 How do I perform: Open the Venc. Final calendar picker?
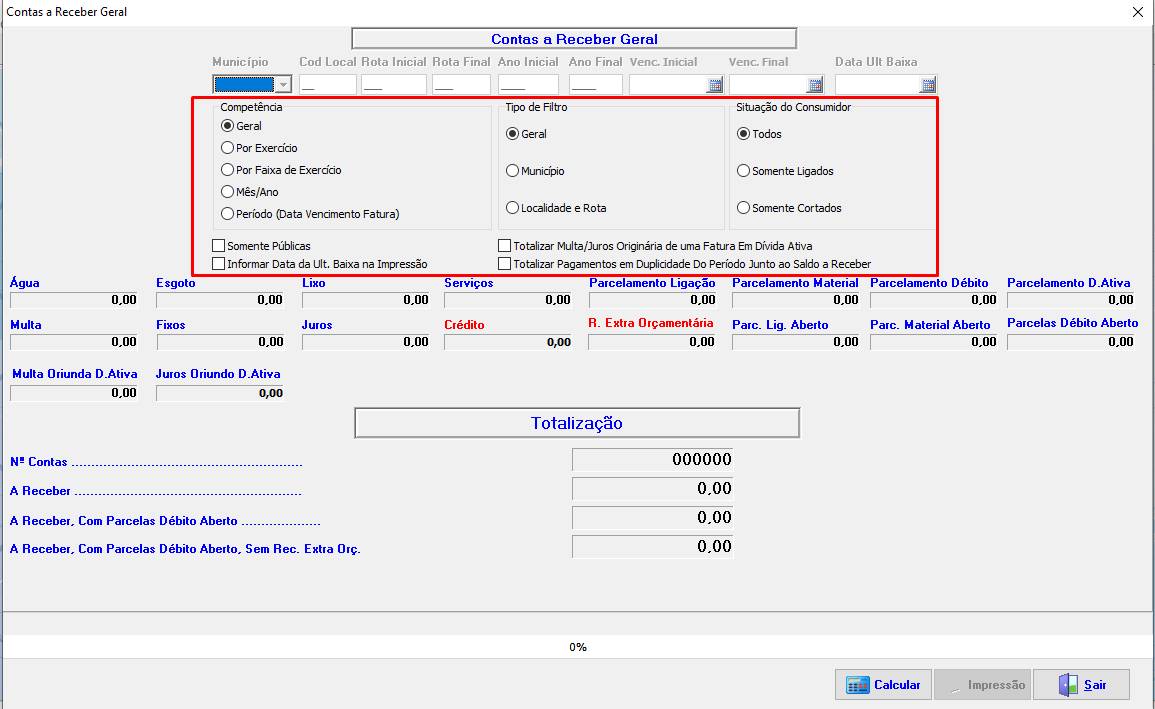tap(815, 85)
